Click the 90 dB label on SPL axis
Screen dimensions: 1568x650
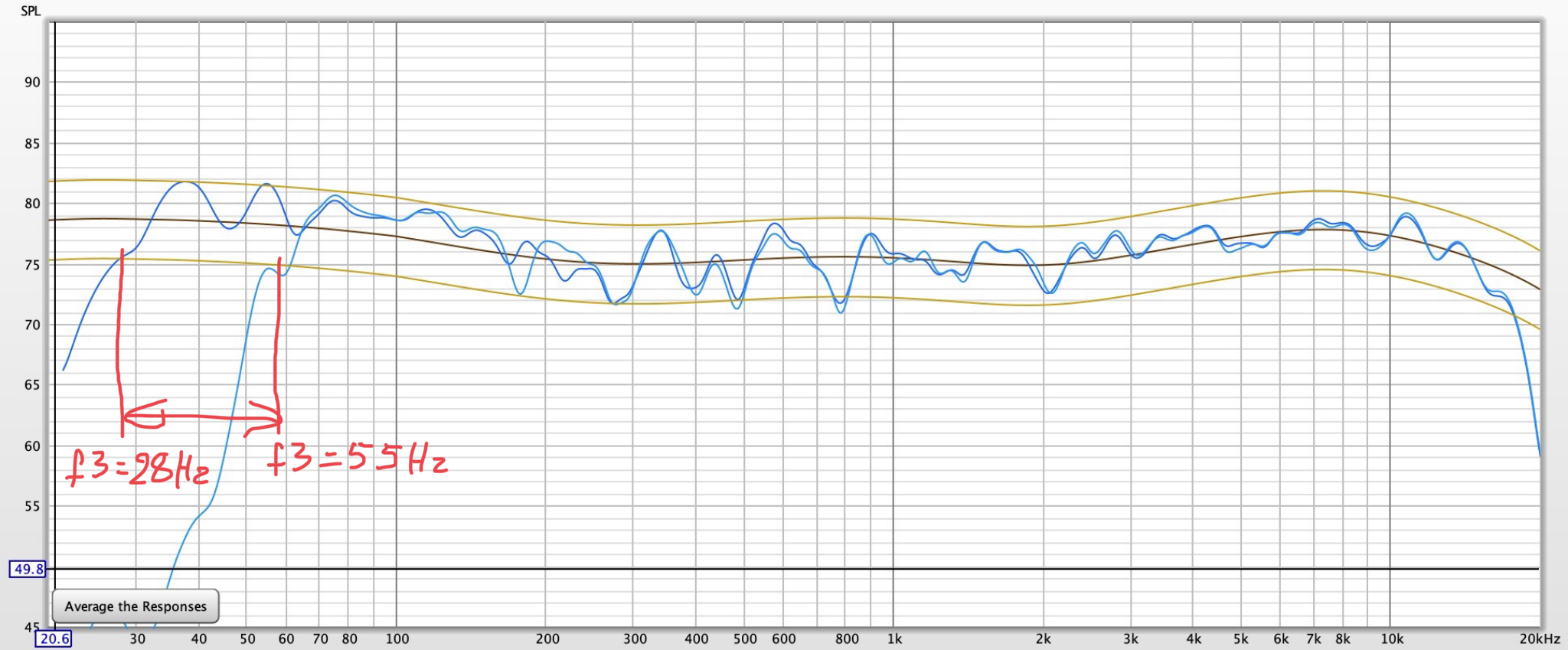tap(32, 82)
